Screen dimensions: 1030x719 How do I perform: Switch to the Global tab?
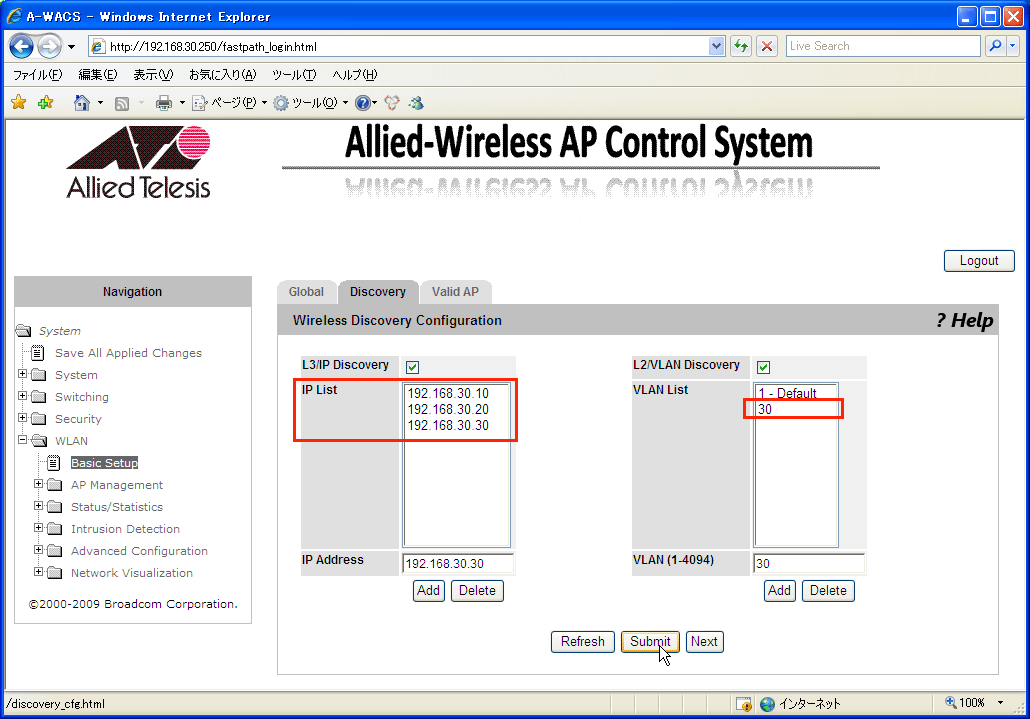click(306, 292)
